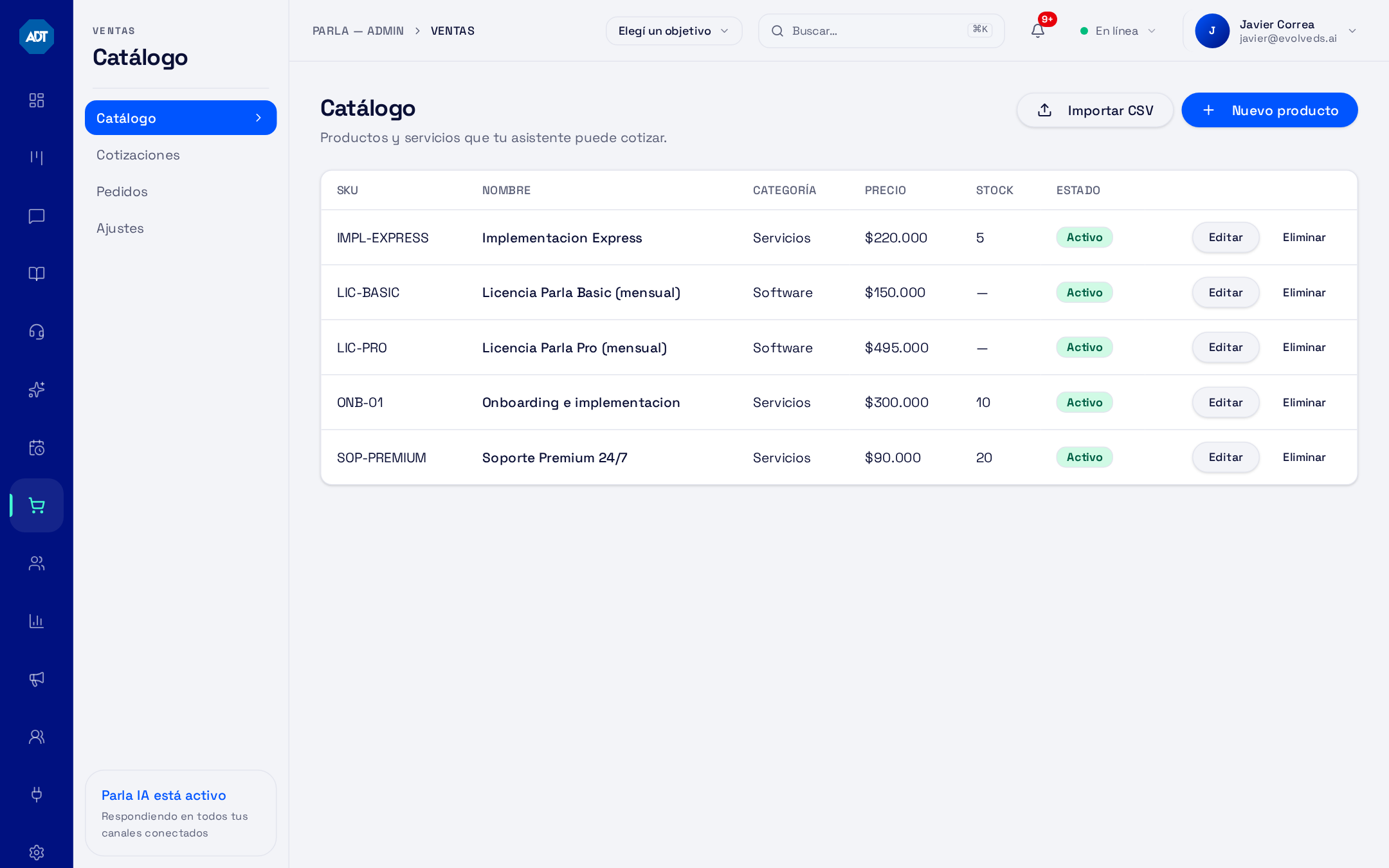Select Catálogo in the Ventas menu
This screenshot has width=1389, height=868.
pyautogui.click(x=181, y=118)
